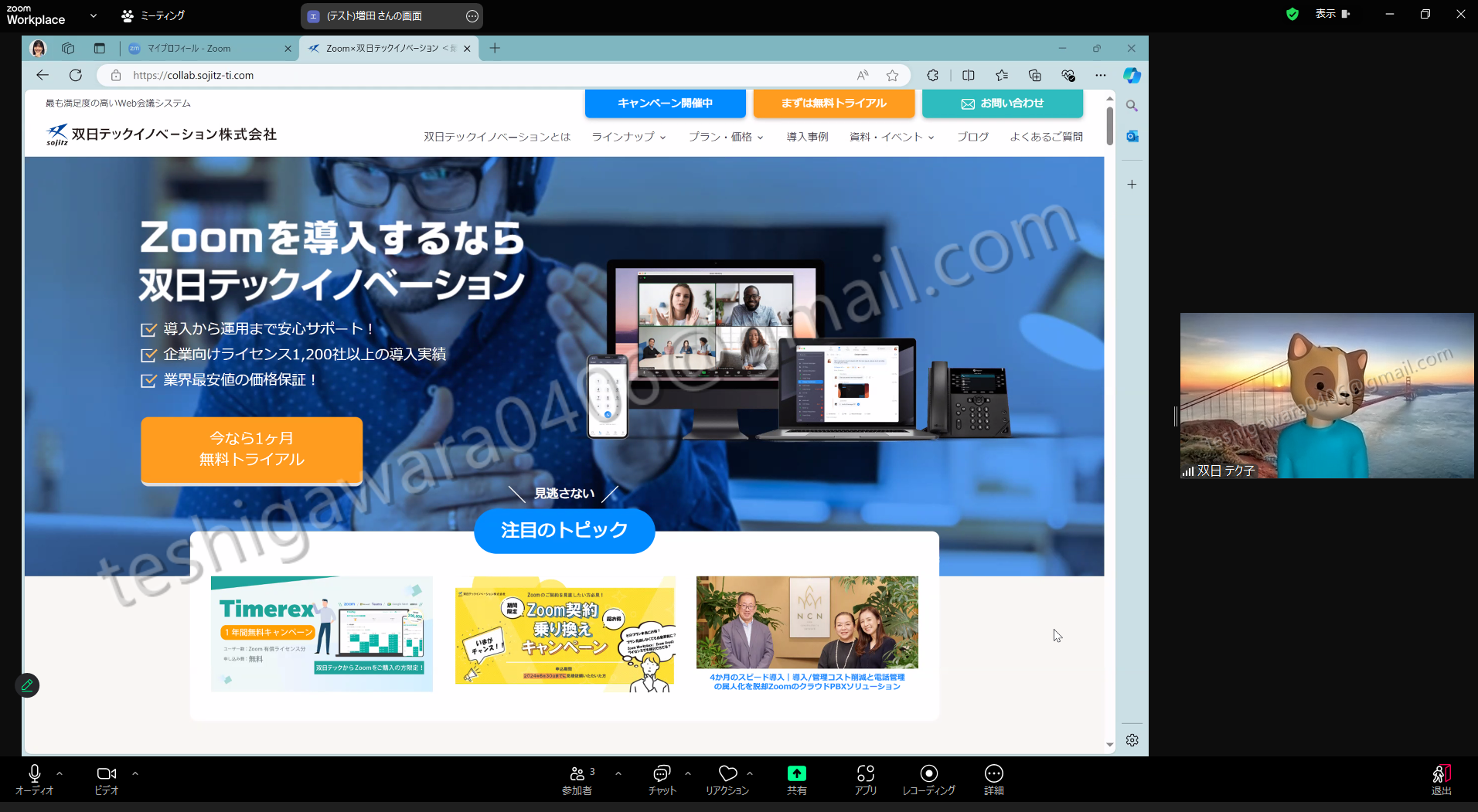This screenshot has width=1478, height=812.
Task: Start recording the meeting
Action: (929, 779)
